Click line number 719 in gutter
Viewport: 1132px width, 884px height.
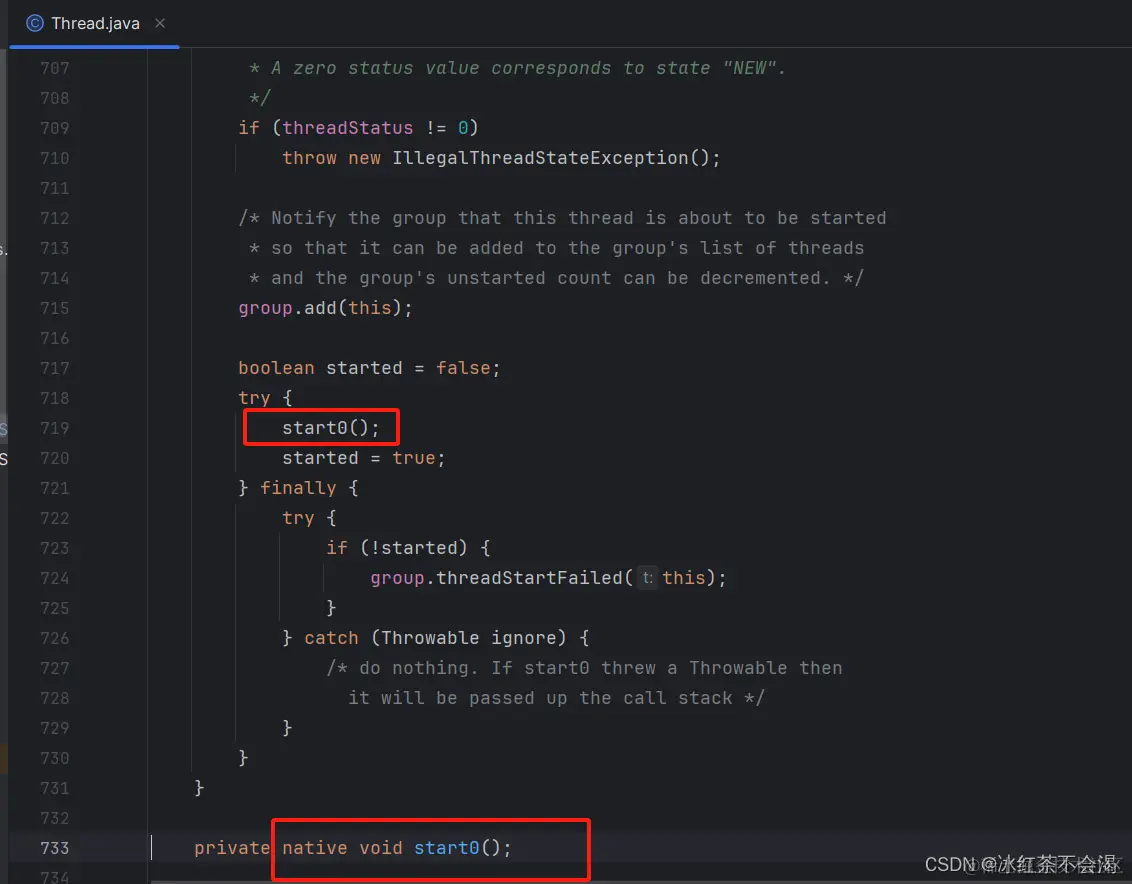pyautogui.click(x=55, y=428)
